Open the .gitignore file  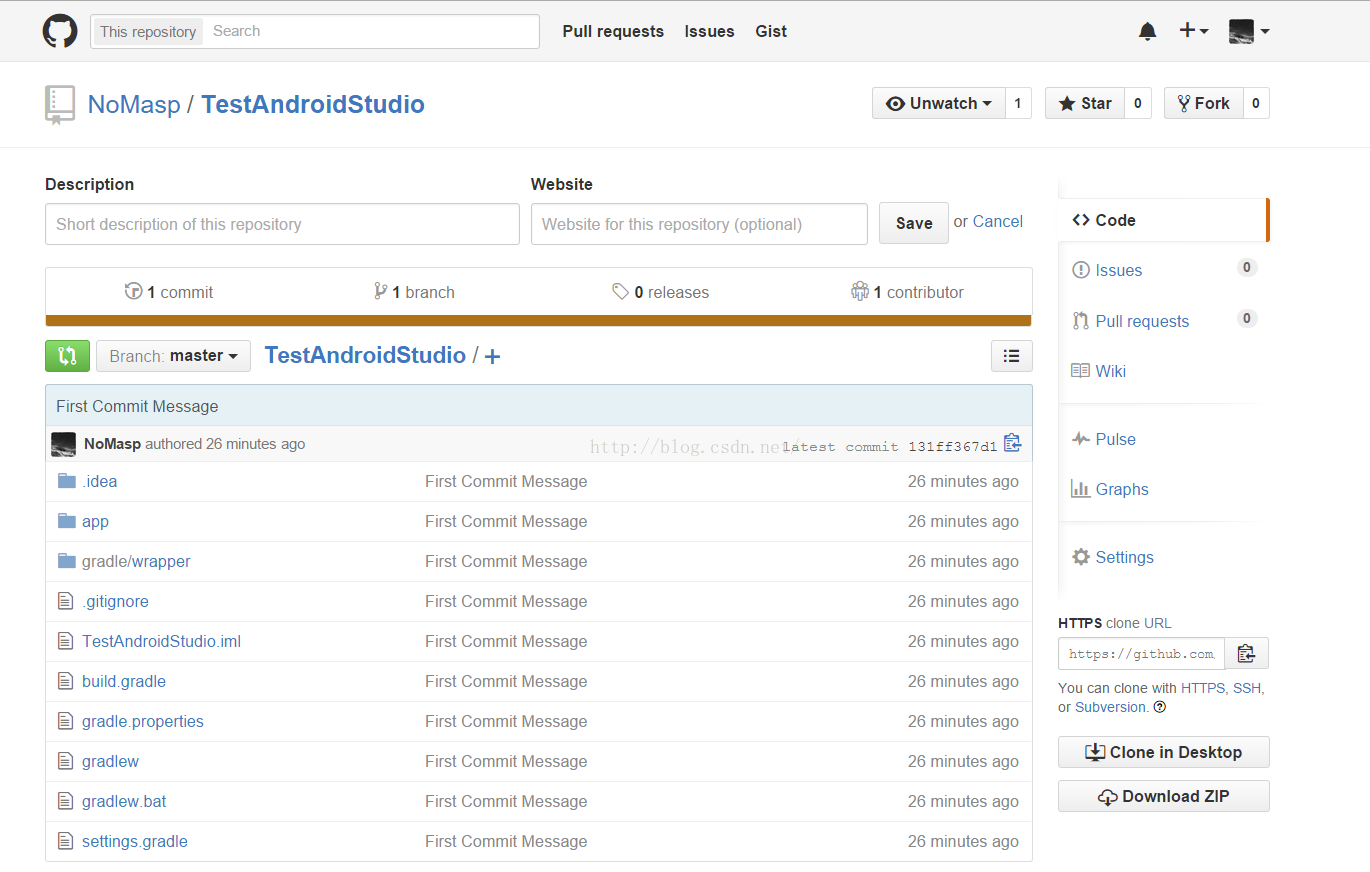click(x=115, y=601)
